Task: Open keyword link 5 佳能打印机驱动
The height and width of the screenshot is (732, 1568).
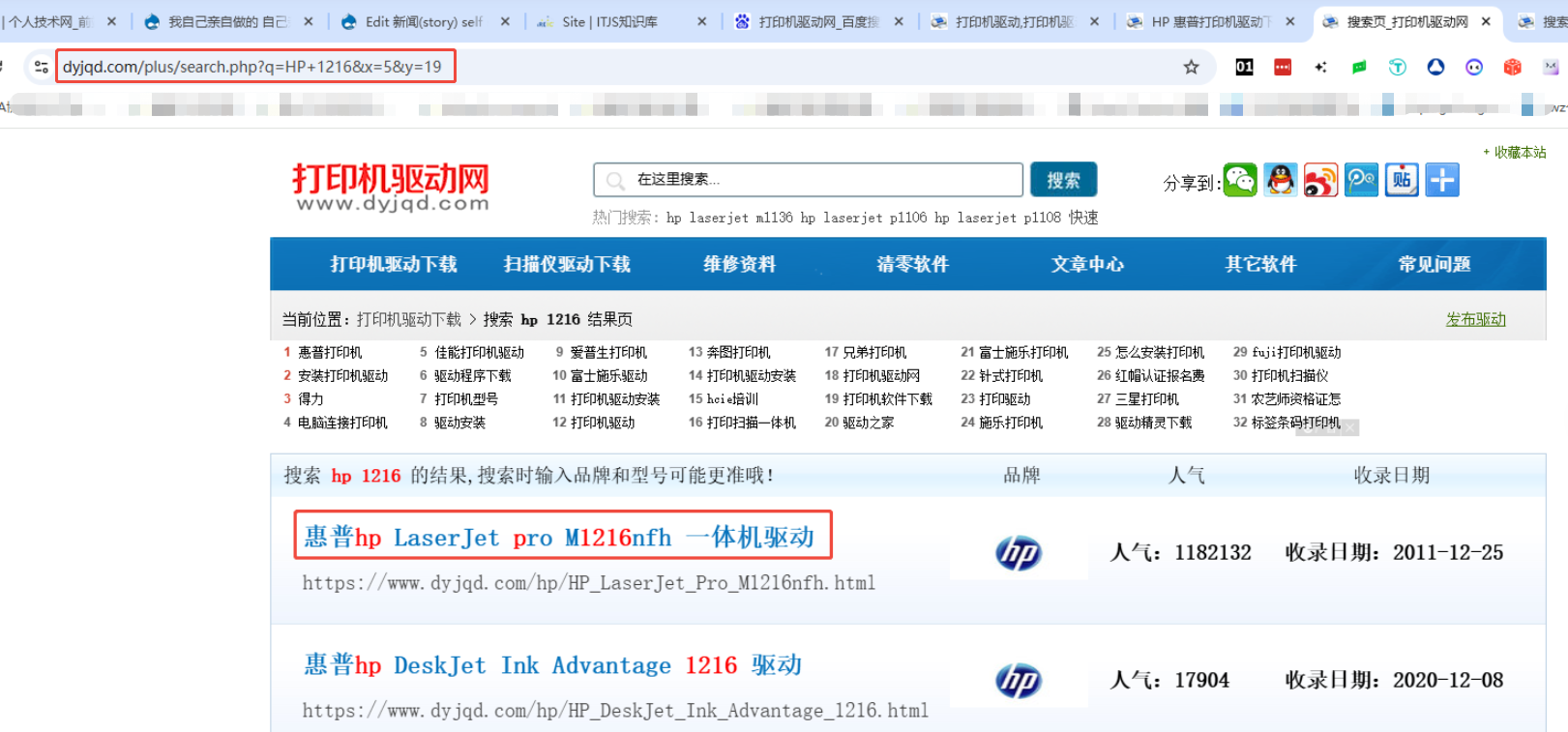Action: pos(479,352)
